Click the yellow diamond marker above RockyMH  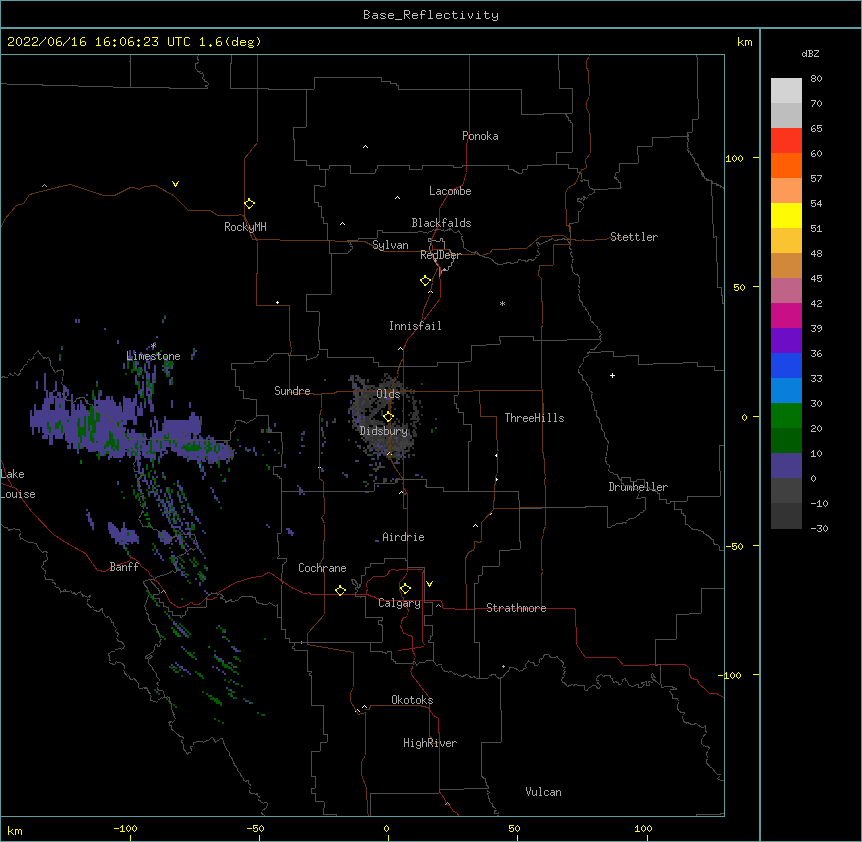point(249,204)
